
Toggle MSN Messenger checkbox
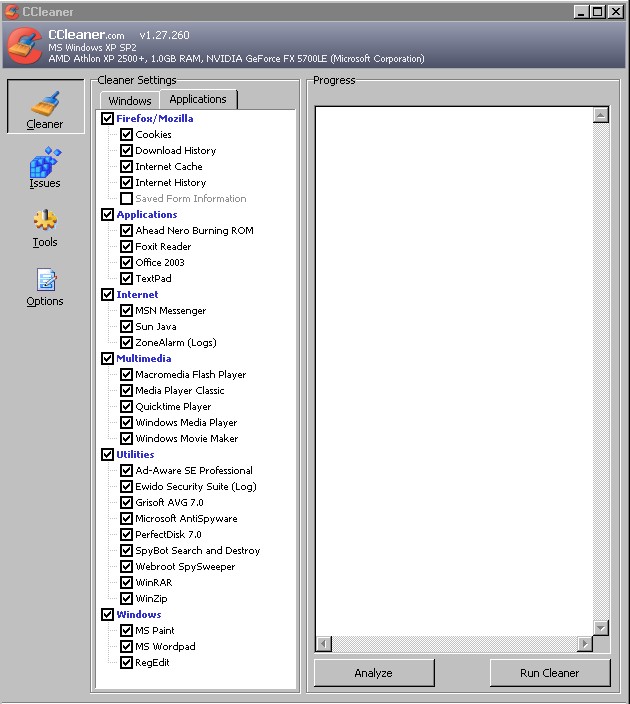pyautogui.click(x=126, y=310)
